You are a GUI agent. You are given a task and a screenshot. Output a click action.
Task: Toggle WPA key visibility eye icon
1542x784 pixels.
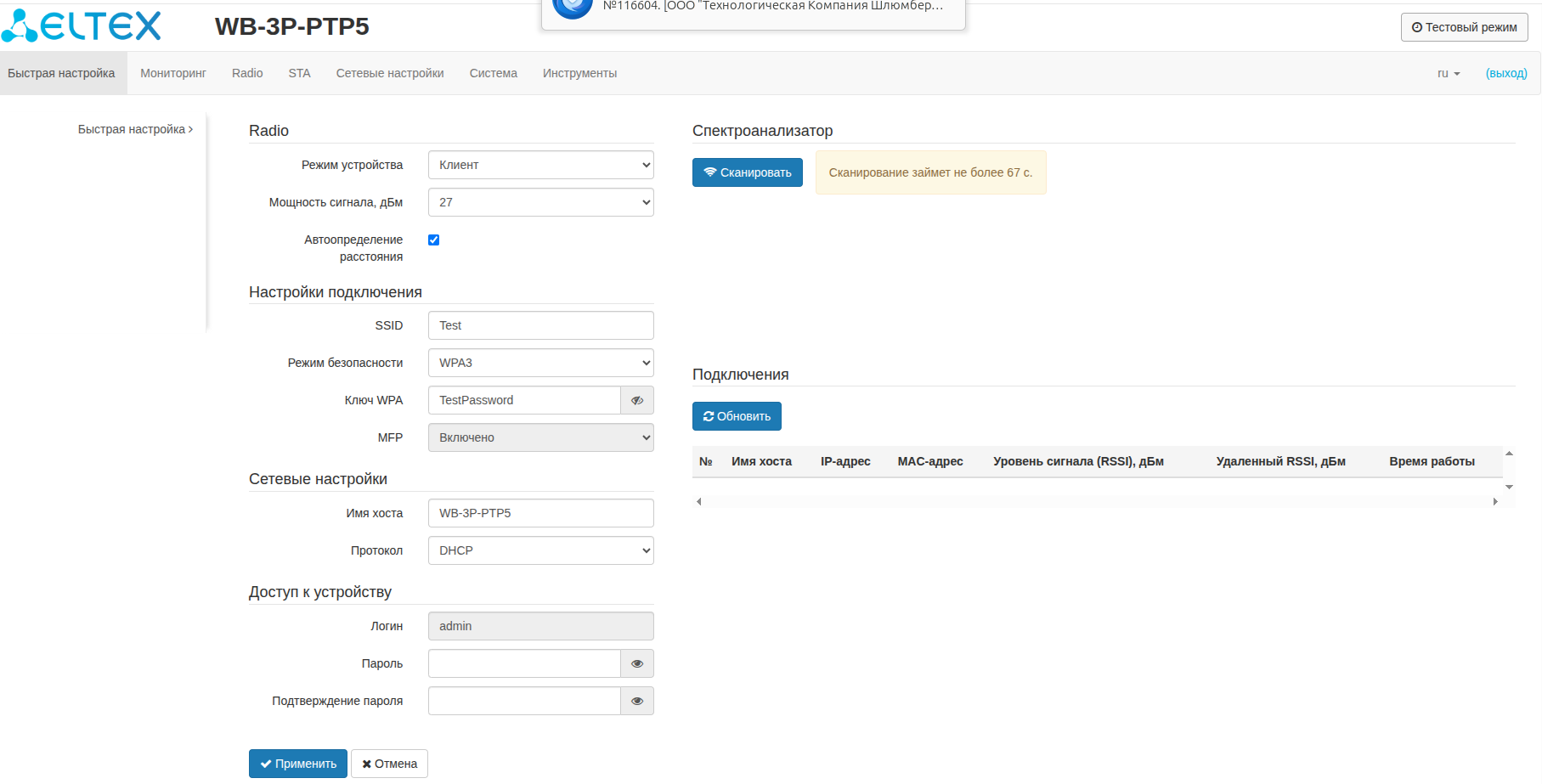637,400
